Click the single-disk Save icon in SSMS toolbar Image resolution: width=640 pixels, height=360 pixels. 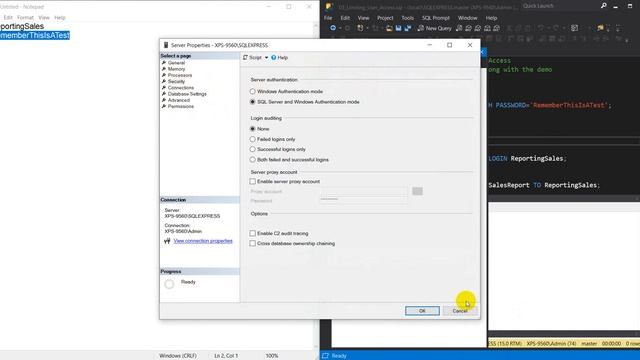click(x=398, y=28)
